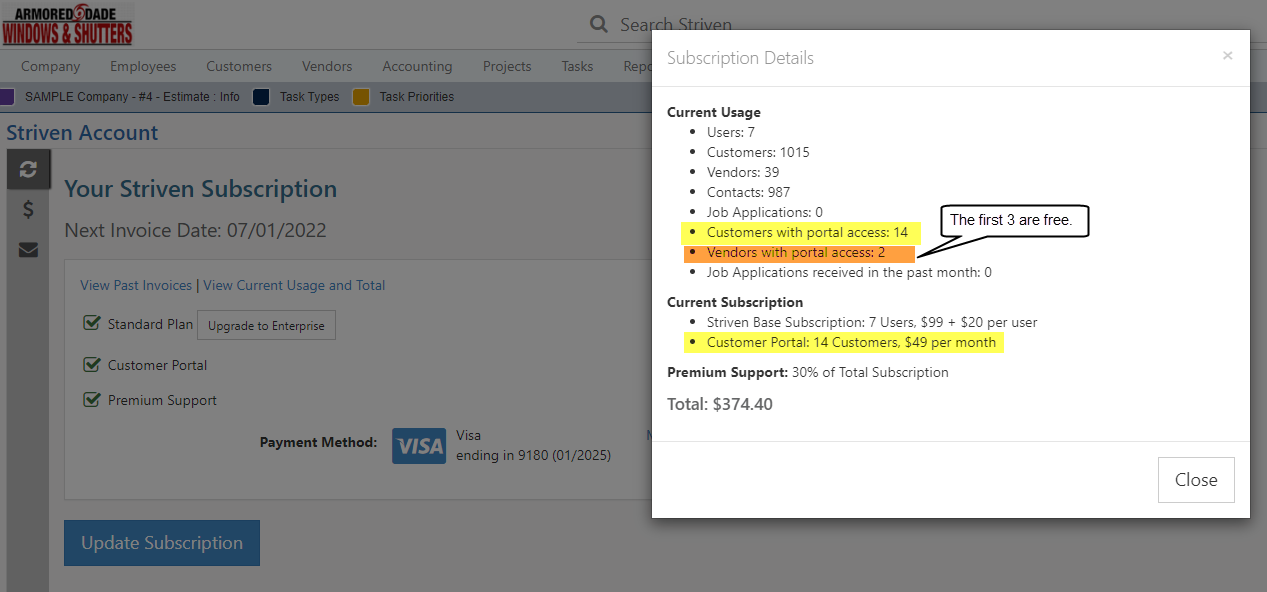Viewport: 1267px width, 592px height.
Task: Click the search magnifier icon
Action: [599, 24]
